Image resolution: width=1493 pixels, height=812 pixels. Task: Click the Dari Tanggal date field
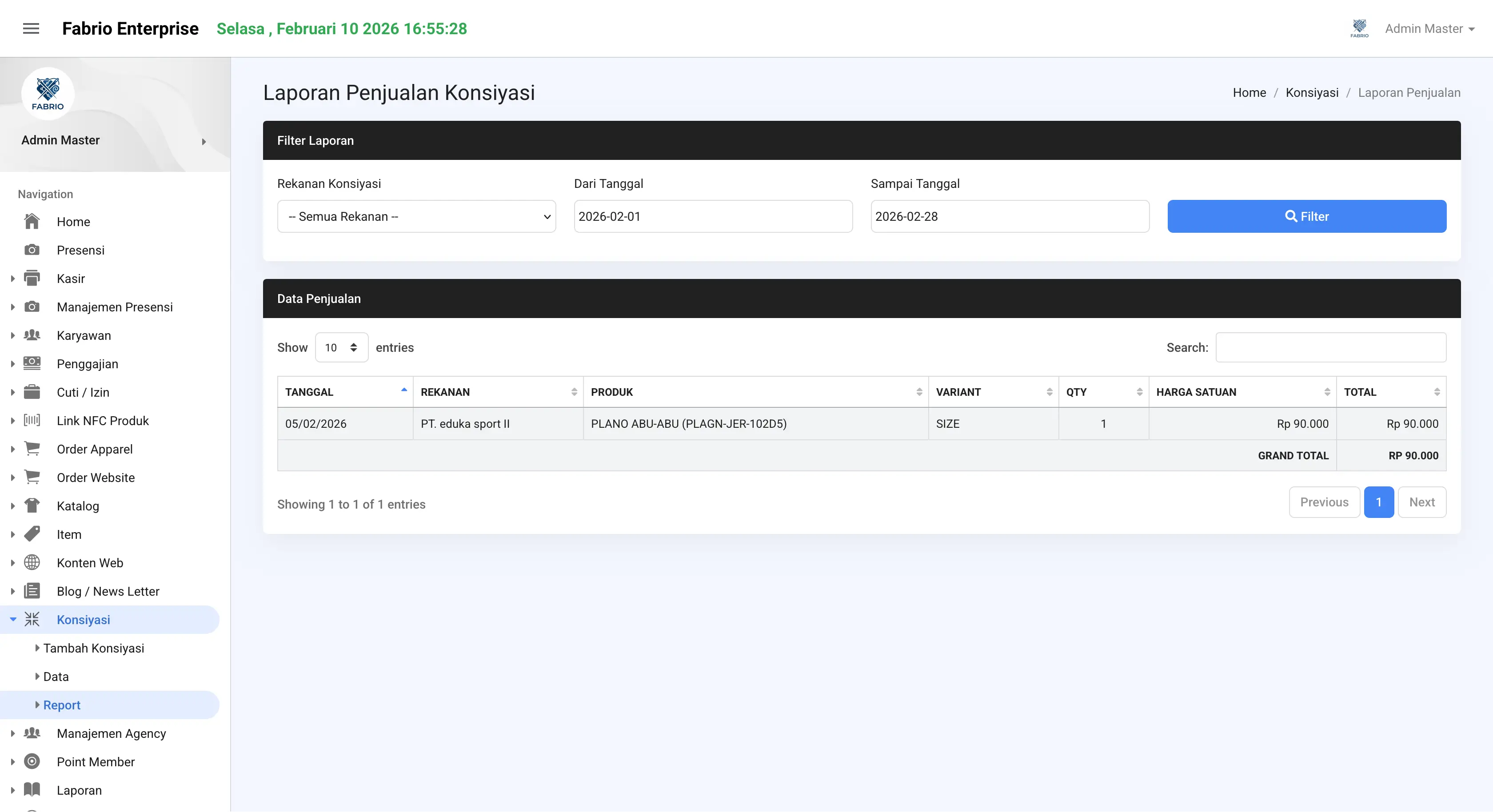click(x=713, y=216)
